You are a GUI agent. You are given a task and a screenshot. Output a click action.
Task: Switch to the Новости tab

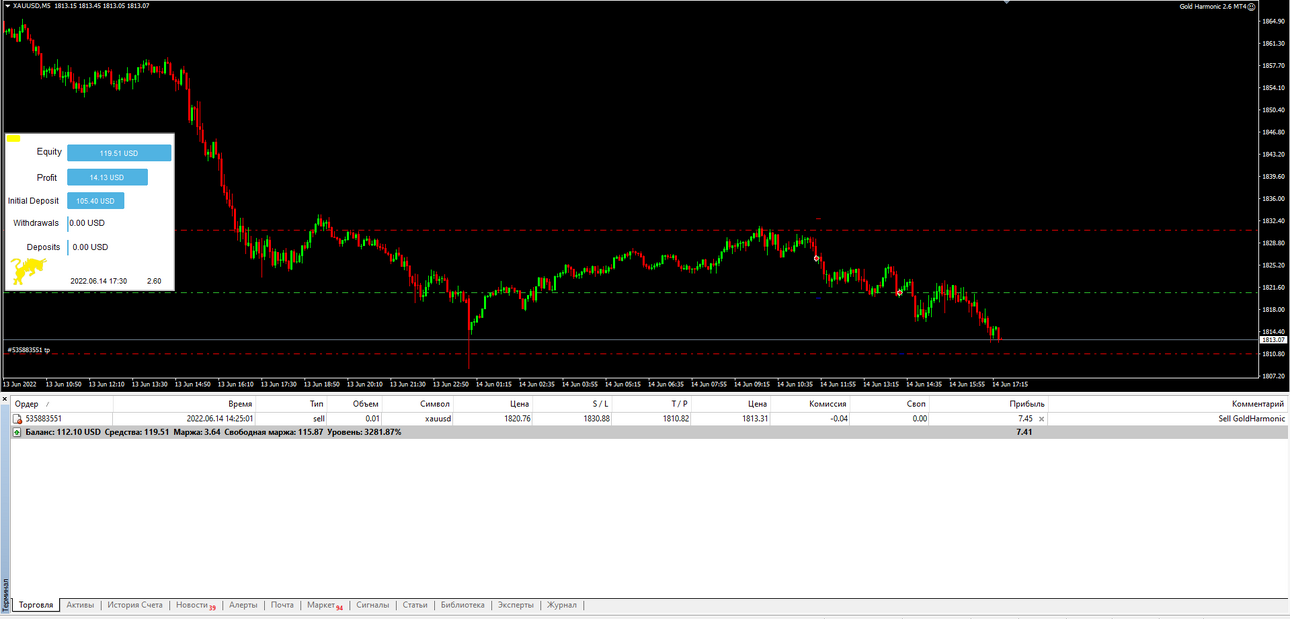tap(194, 605)
